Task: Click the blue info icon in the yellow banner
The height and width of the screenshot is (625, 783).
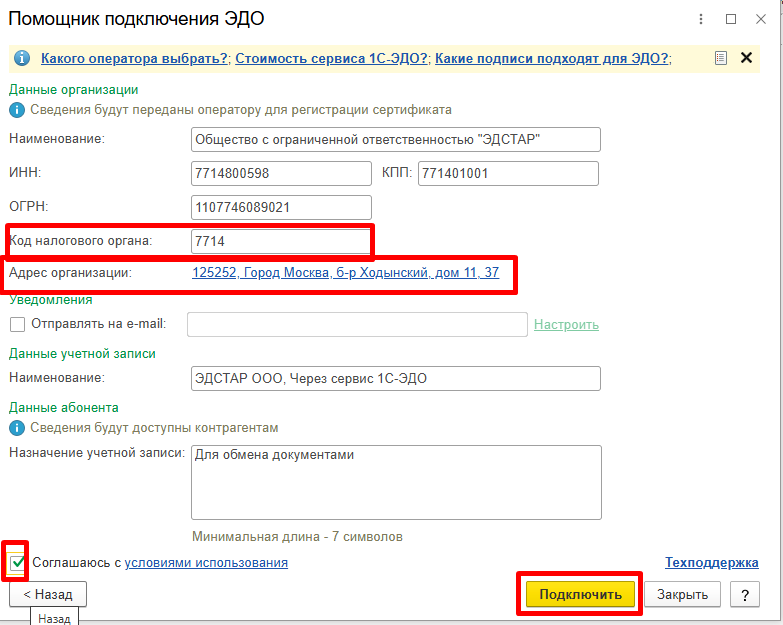Action: [21, 58]
